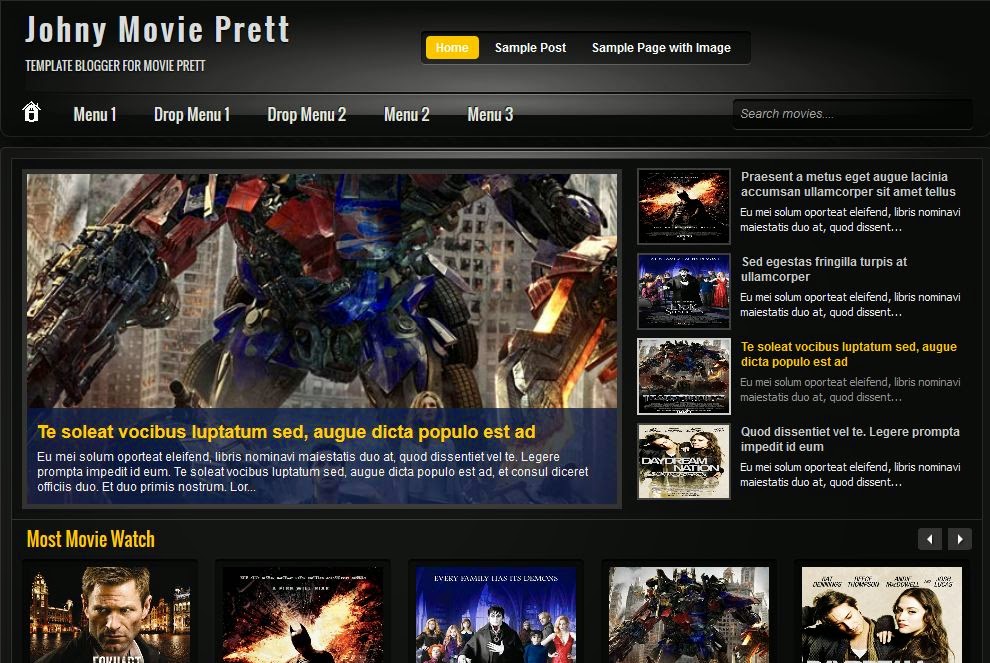Select Menu 1 in navigation
Image resolution: width=990 pixels, height=663 pixels.
[x=95, y=115]
